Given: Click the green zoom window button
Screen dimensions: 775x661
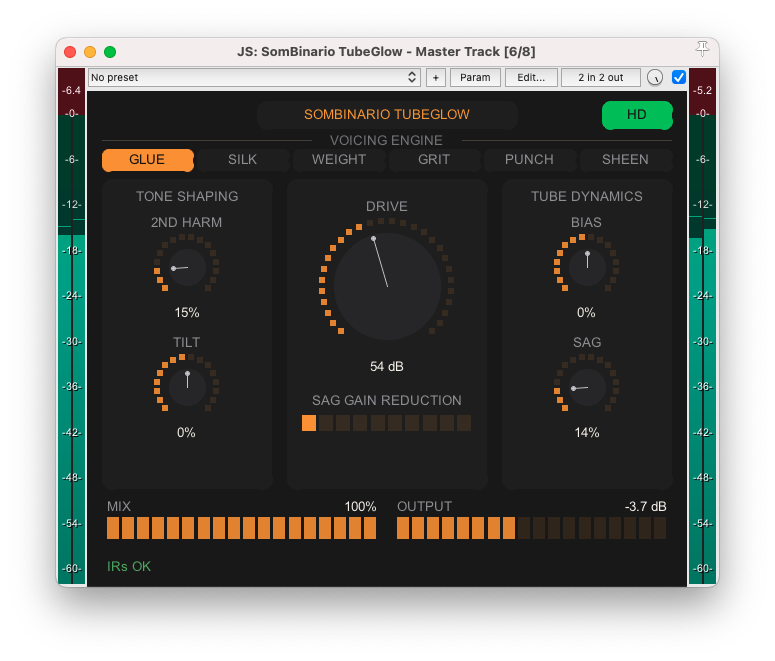Looking at the screenshot, I should [110, 52].
